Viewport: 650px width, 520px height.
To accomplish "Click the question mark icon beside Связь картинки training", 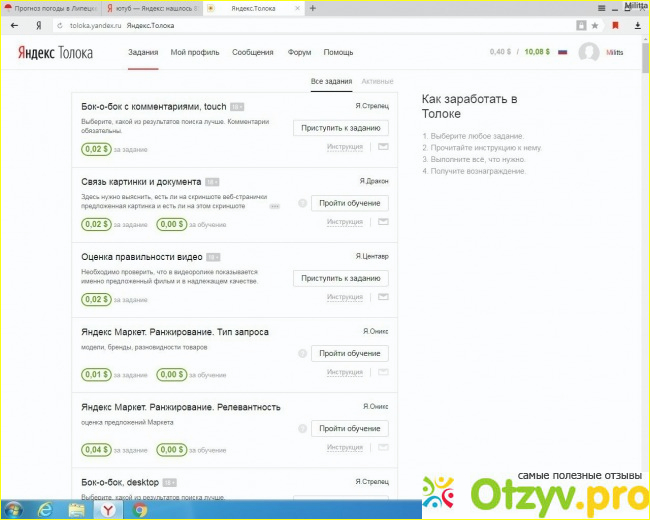I will pos(302,203).
